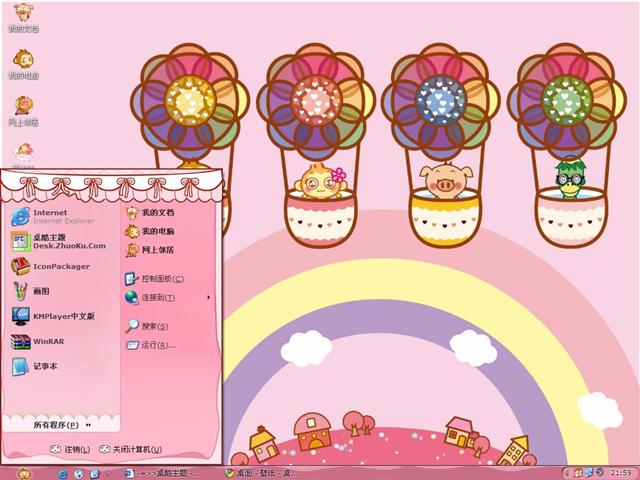The image size is (640, 480).
Task: Launch Internet Explorer from quick launch bar
Action: tap(62, 474)
